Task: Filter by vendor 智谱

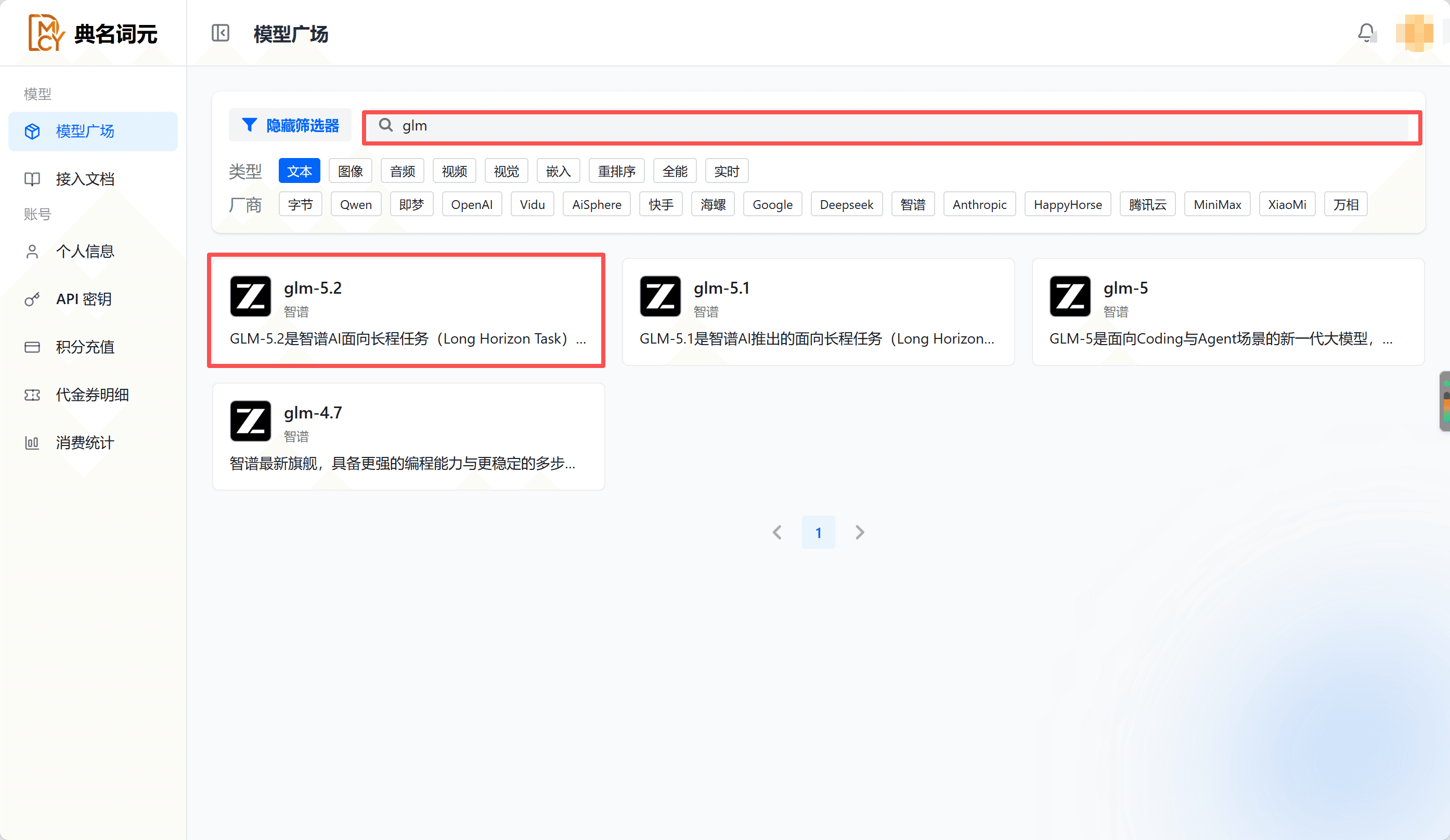Action: pyautogui.click(x=913, y=205)
